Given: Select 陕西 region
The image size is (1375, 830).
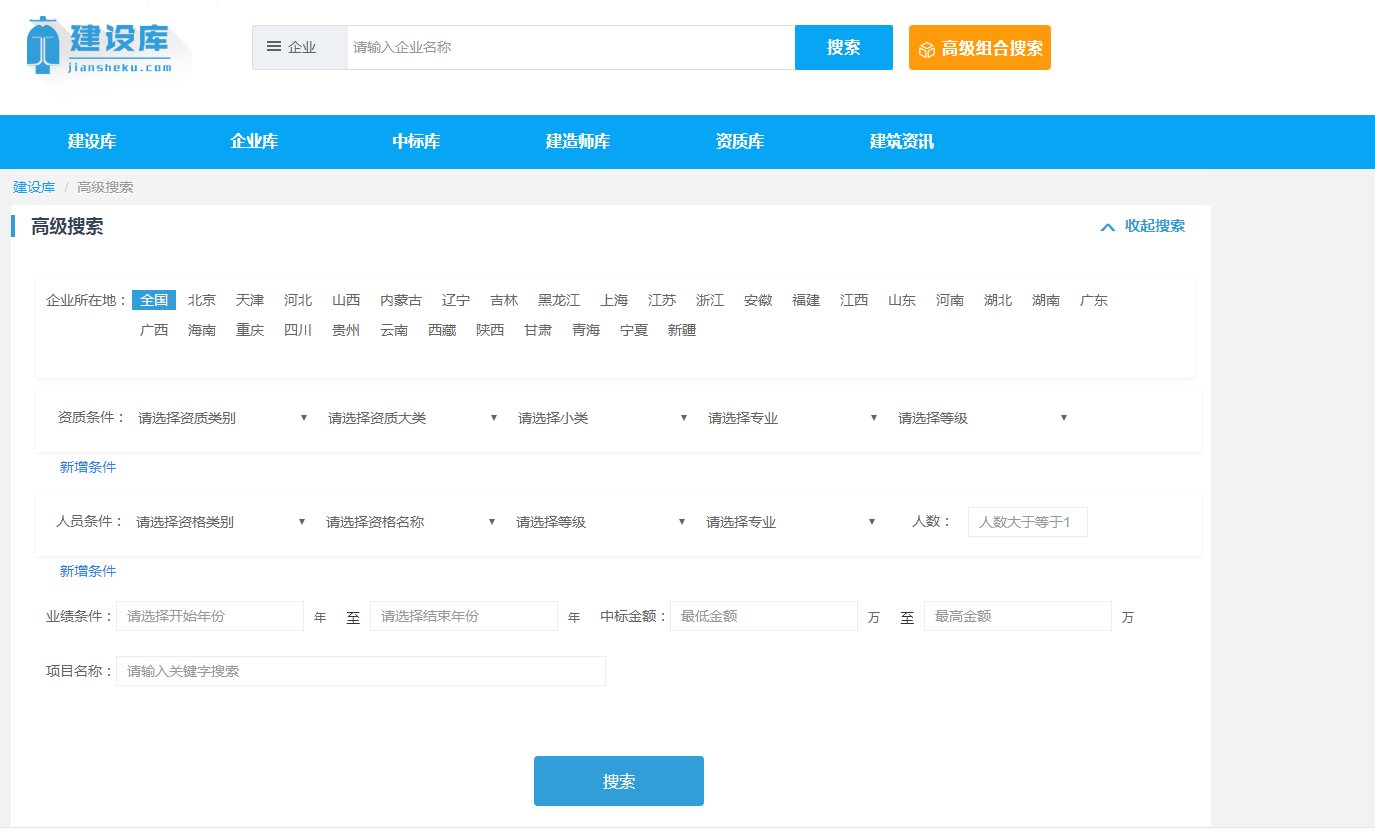Looking at the screenshot, I should click(x=490, y=330).
